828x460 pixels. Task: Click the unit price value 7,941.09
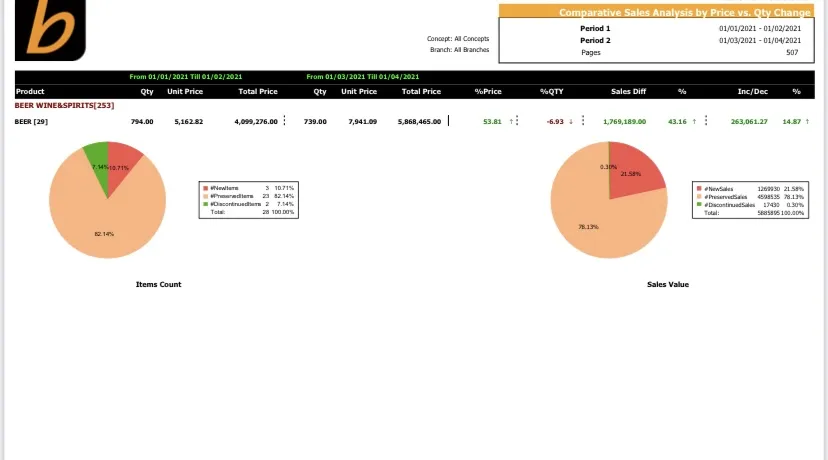point(363,121)
